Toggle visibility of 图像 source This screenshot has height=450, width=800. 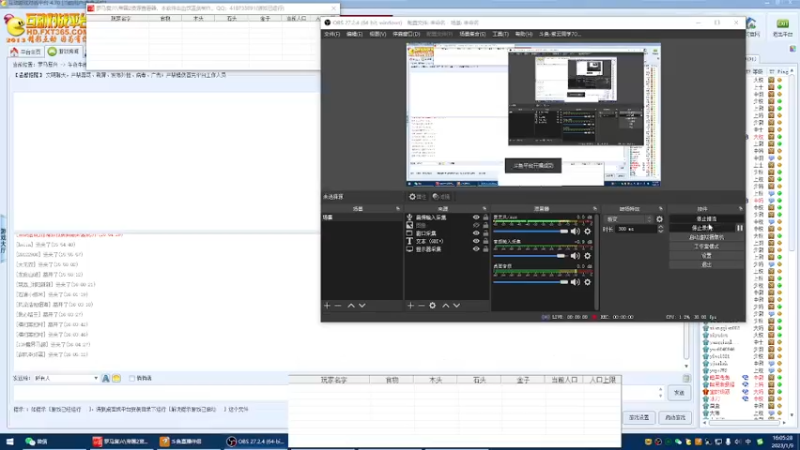click(476, 225)
